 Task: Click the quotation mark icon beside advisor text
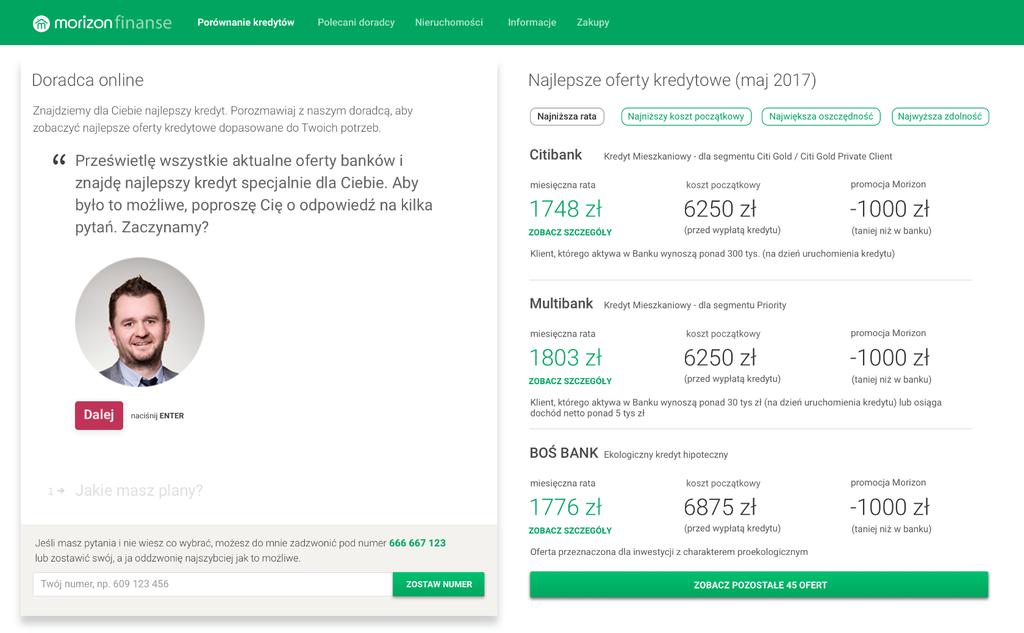(59, 160)
